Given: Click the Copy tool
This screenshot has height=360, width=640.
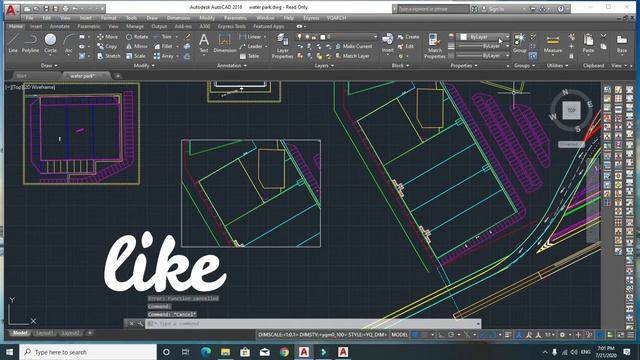Looking at the screenshot, I should [107, 47].
